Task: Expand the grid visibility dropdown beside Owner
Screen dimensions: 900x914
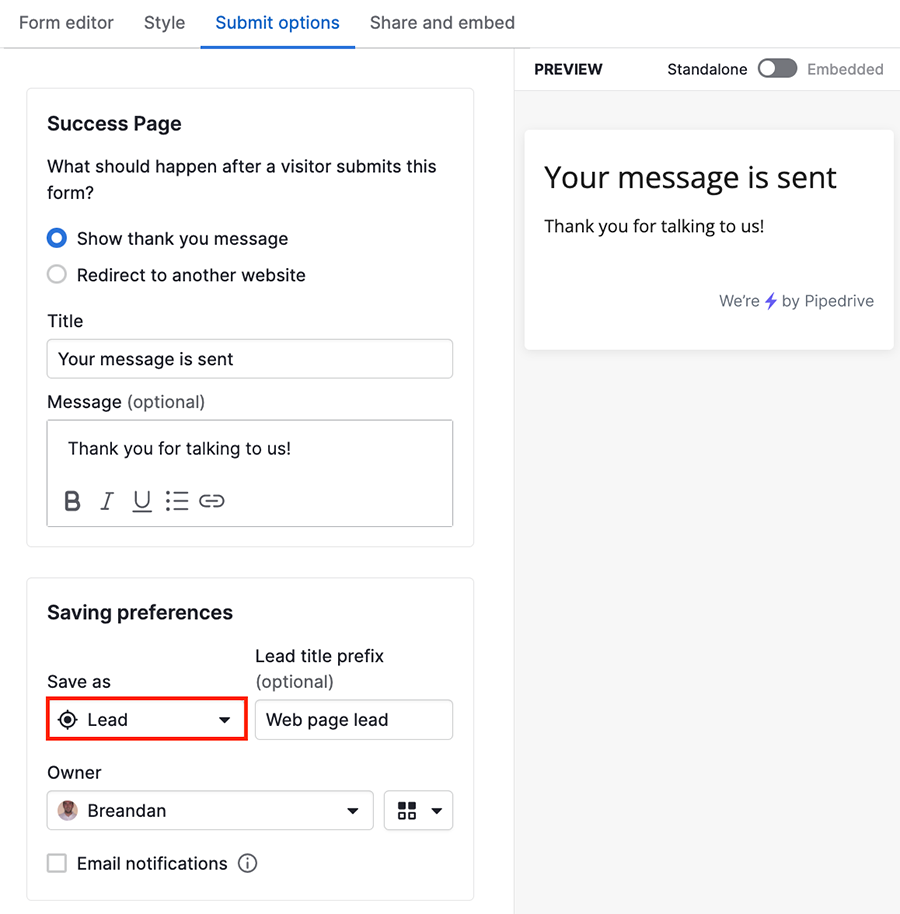Action: tap(419, 810)
